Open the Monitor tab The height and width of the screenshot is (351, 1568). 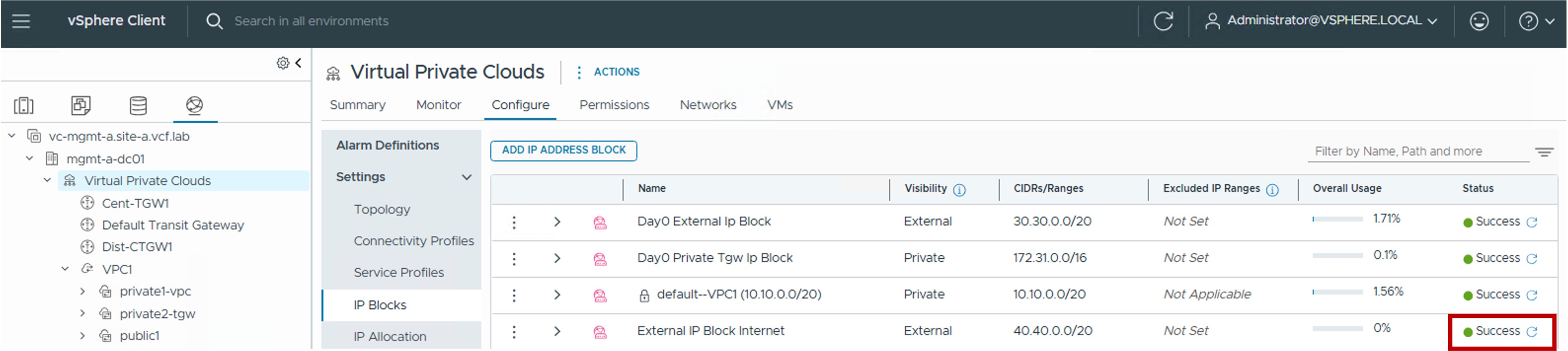[438, 105]
